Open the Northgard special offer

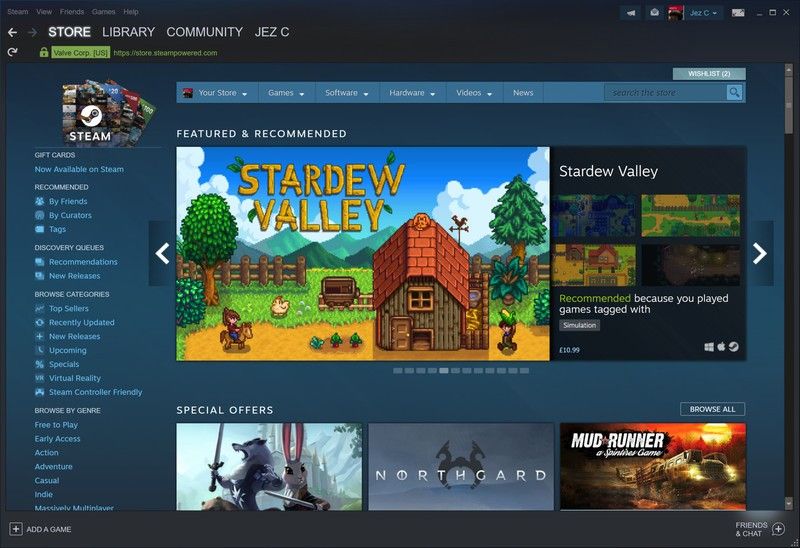pos(461,466)
